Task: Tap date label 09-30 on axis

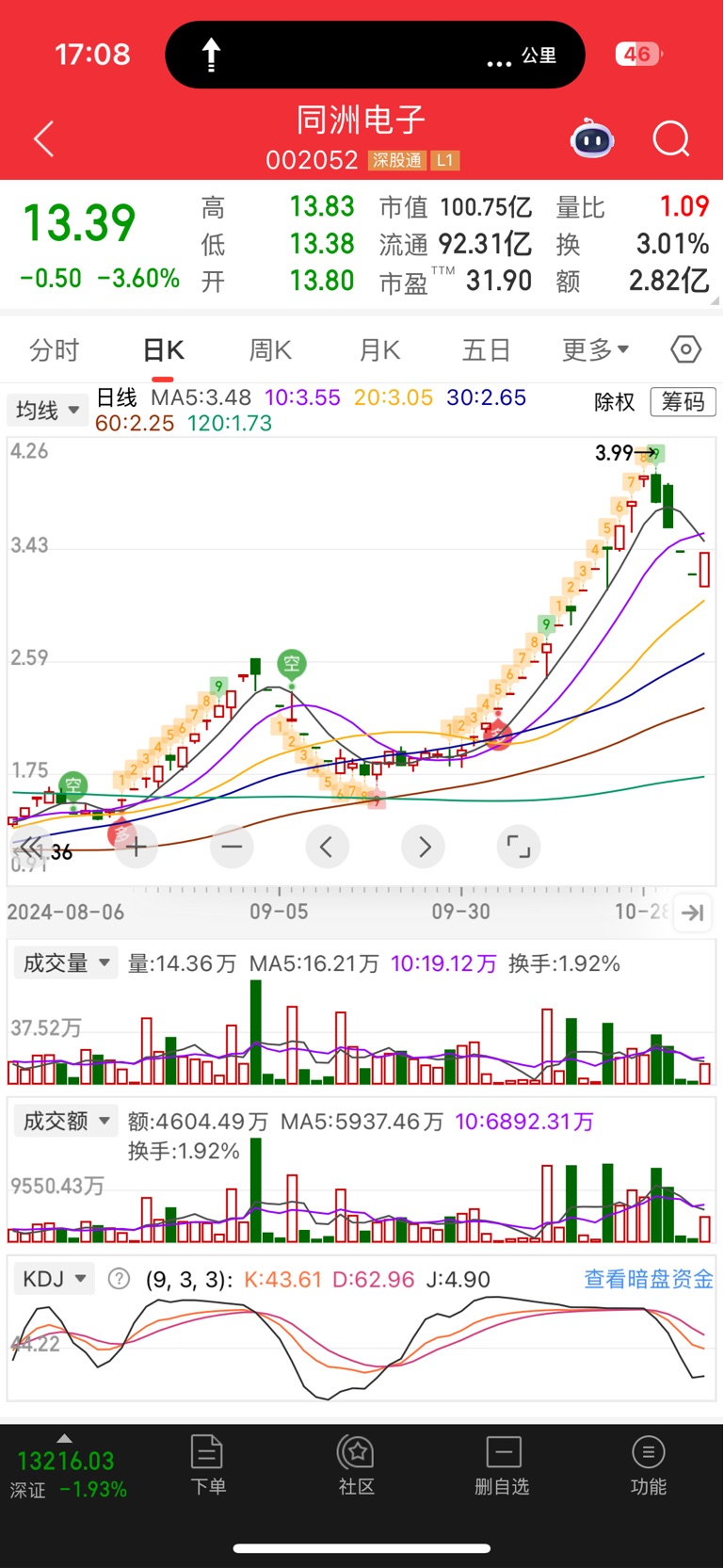Action: pyautogui.click(x=460, y=912)
